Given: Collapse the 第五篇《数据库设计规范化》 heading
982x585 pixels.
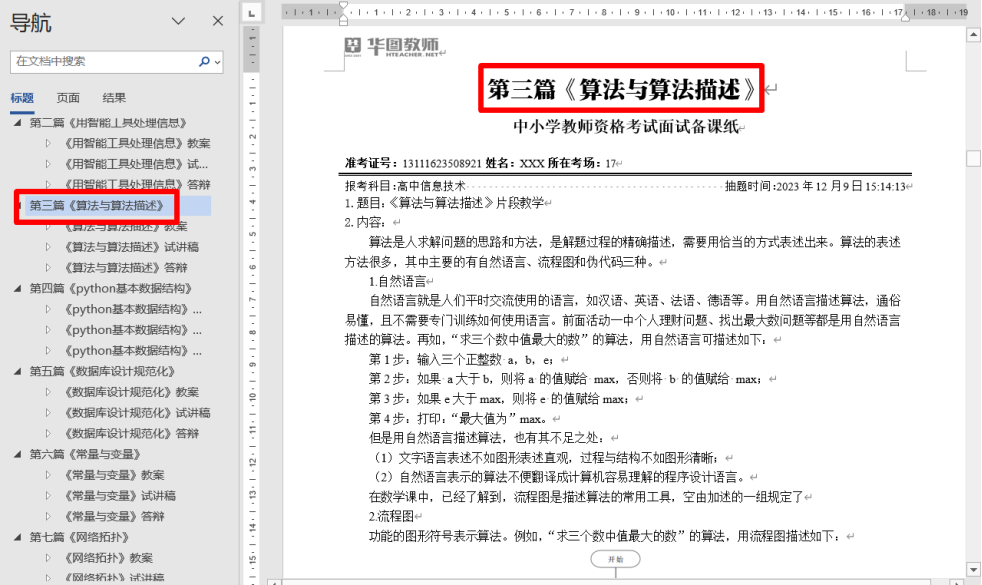Looking at the screenshot, I should point(17,371).
